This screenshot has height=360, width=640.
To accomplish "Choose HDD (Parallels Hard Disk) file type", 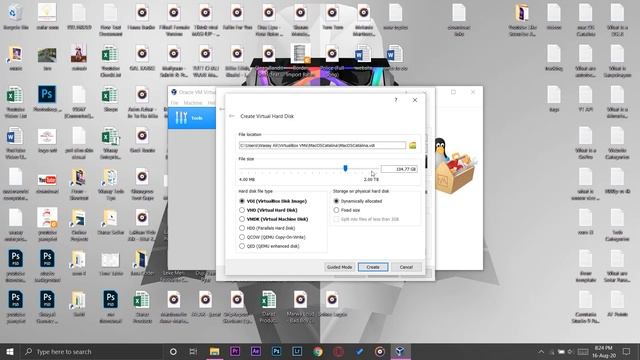I will [267, 228].
